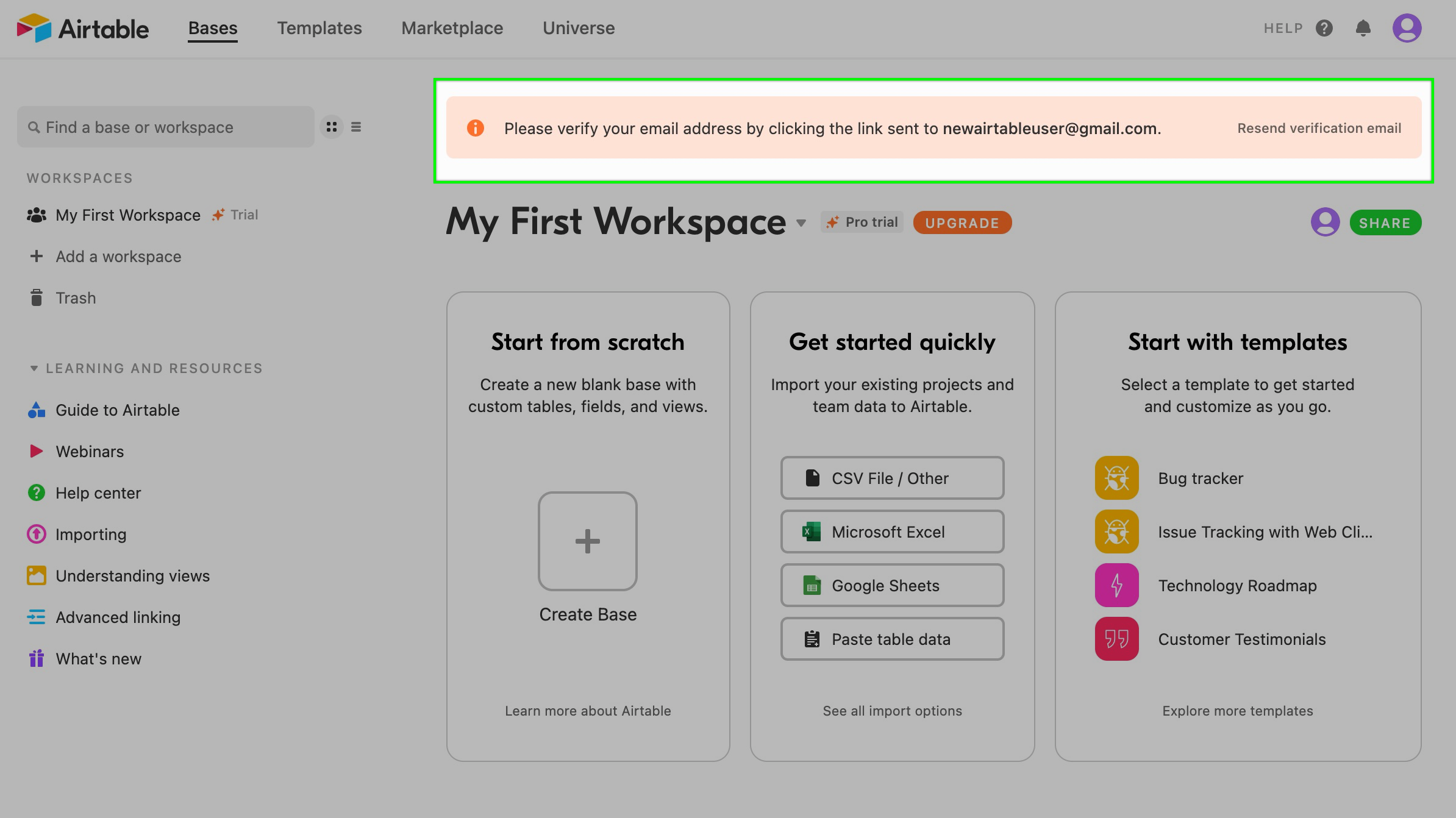
Task: Click the green SHARE button
Action: (1385, 223)
